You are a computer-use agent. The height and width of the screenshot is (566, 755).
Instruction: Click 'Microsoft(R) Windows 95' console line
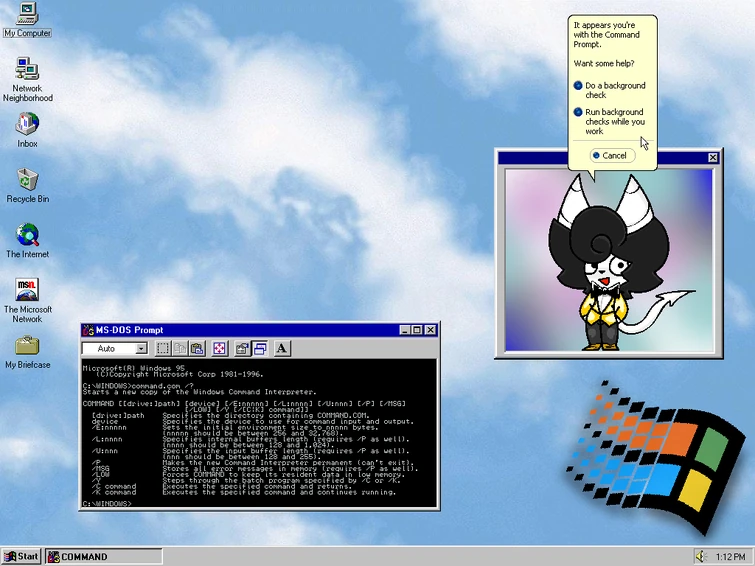coord(133,368)
